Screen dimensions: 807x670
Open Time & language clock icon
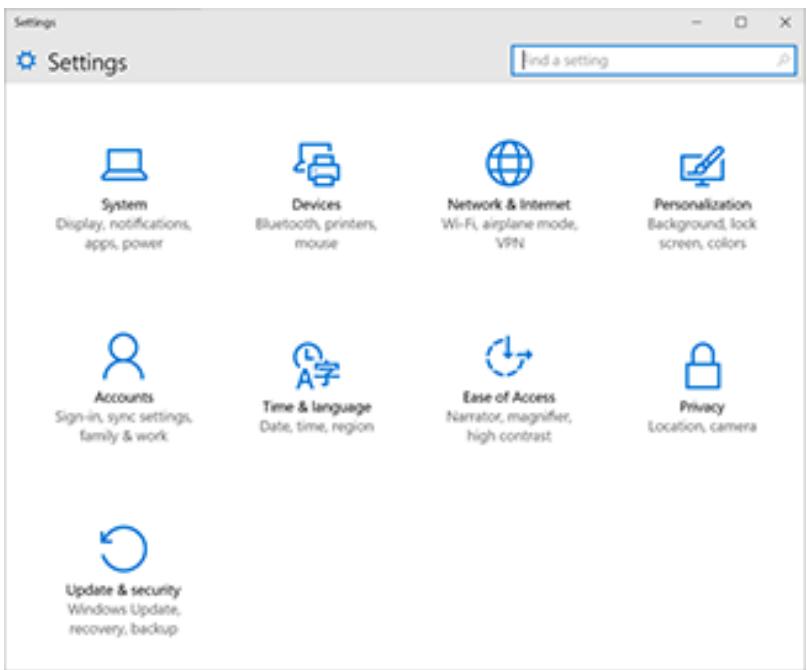point(316,365)
